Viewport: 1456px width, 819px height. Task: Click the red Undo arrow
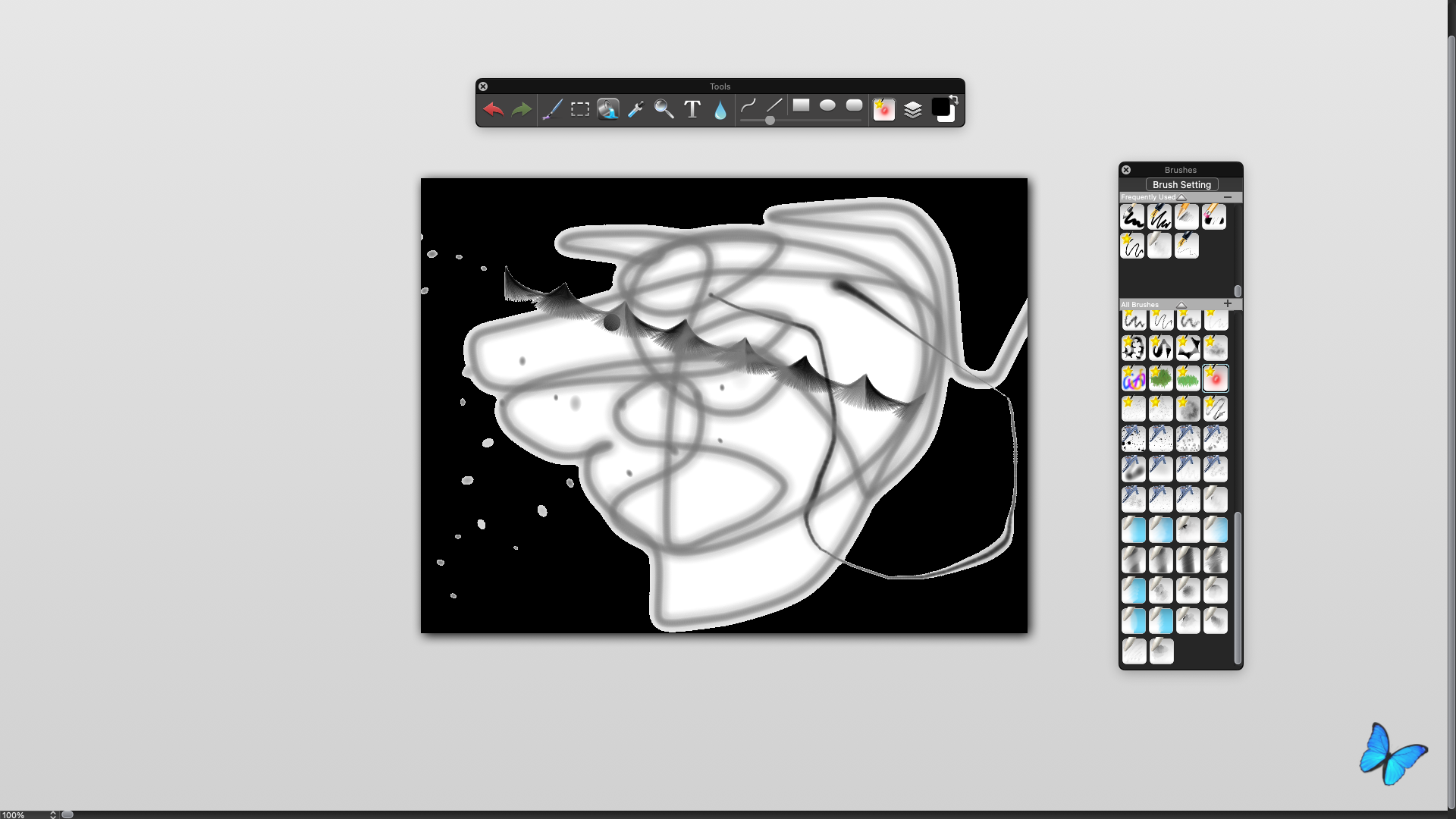tap(493, 110)
